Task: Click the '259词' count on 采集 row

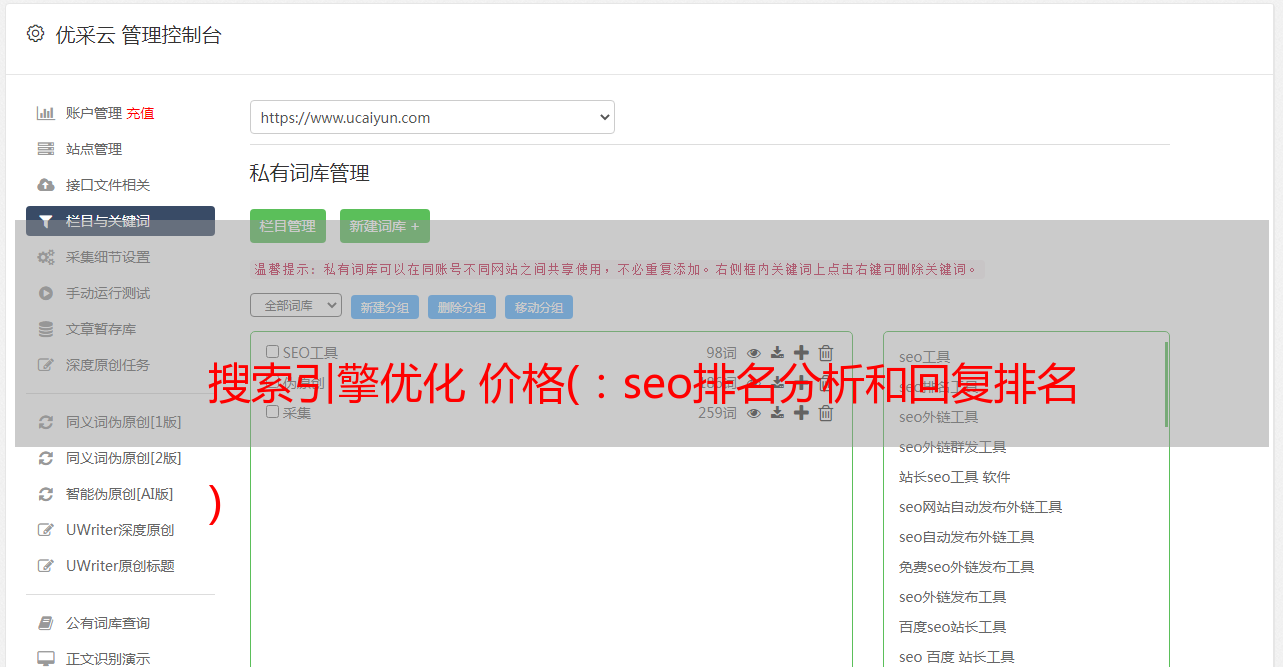Action: pos(717,412)
